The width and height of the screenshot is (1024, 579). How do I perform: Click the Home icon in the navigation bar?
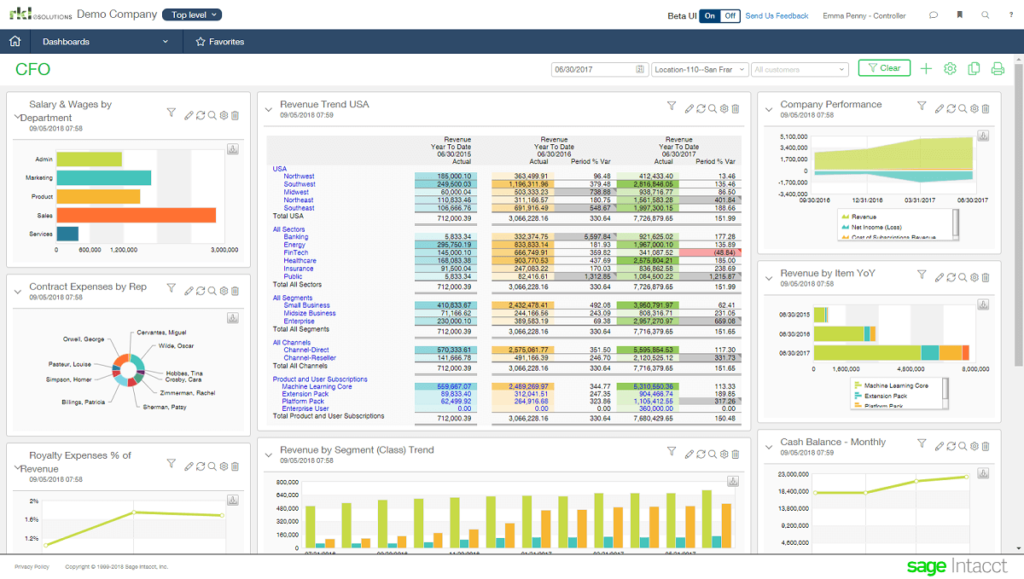(x=14, y=41)
